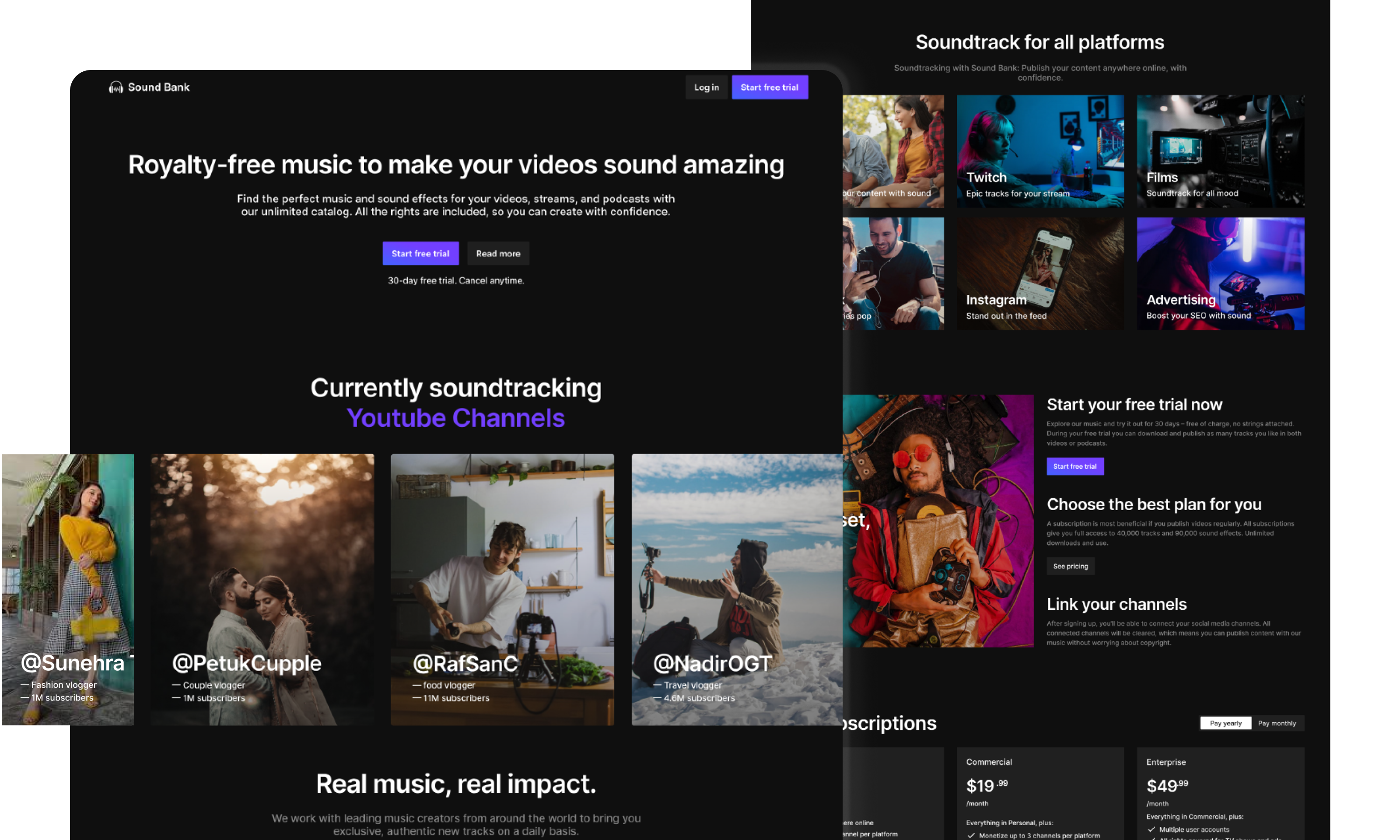1400x840 pixels.
Task: Click Start free trial under free trial section
Action: (1074, 466)
